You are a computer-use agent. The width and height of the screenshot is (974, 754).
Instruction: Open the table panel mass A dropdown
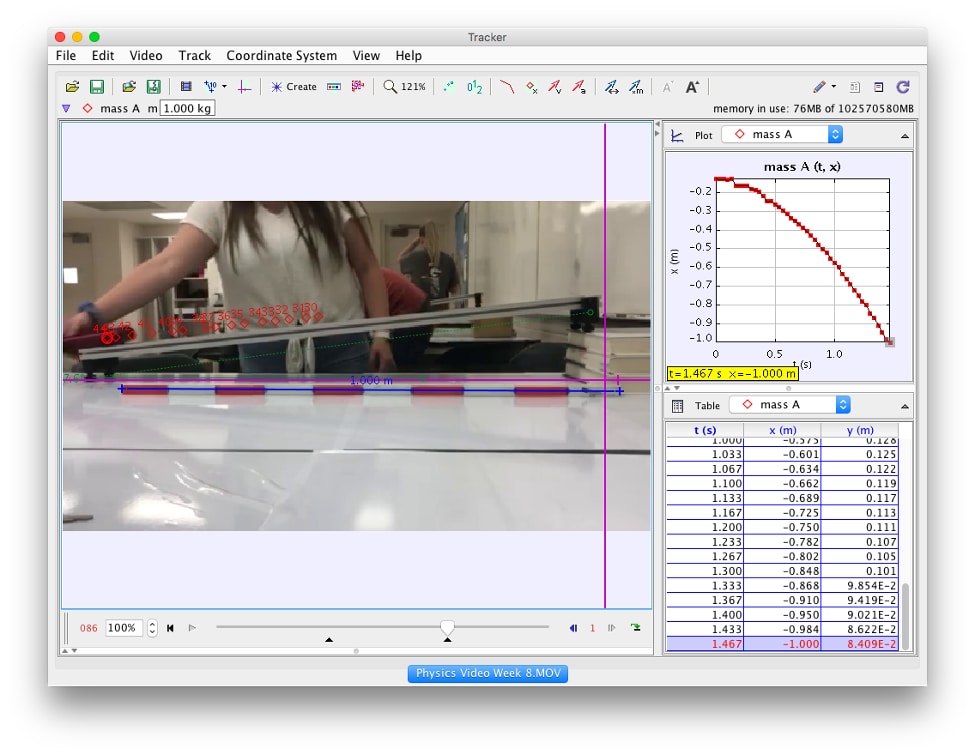pos(790,405)
